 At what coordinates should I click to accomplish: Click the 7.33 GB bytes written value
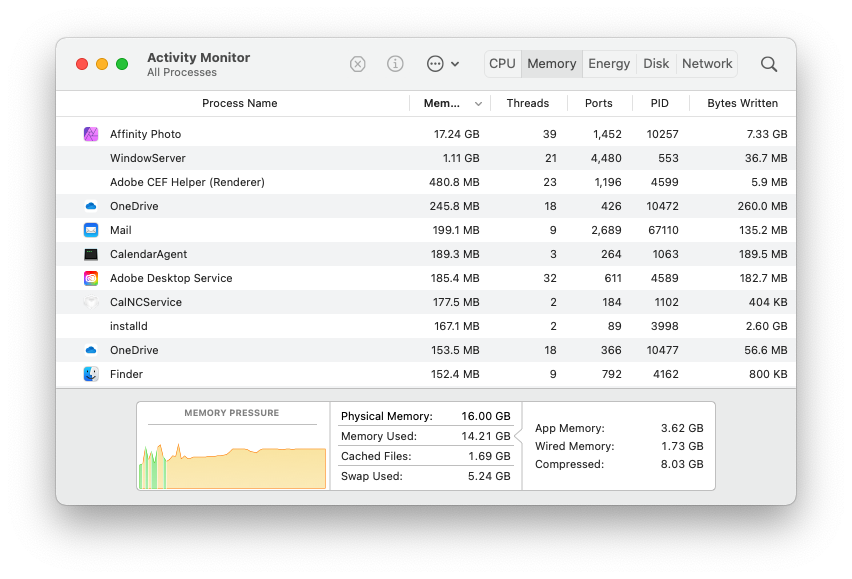[x=767, y=134]
